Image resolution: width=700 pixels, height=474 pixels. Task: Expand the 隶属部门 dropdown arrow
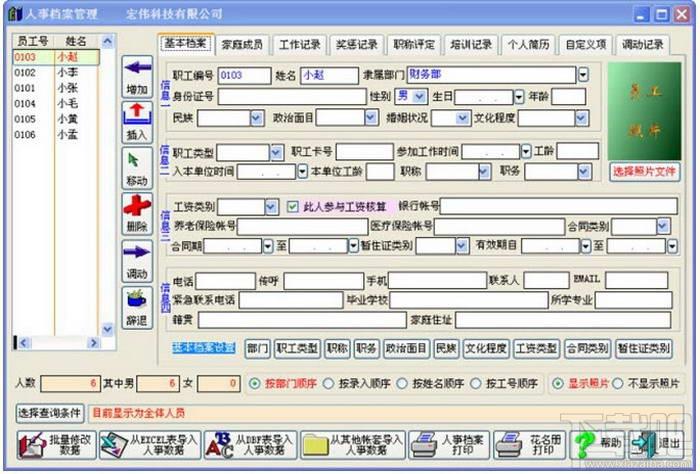(x=583, y=75)
